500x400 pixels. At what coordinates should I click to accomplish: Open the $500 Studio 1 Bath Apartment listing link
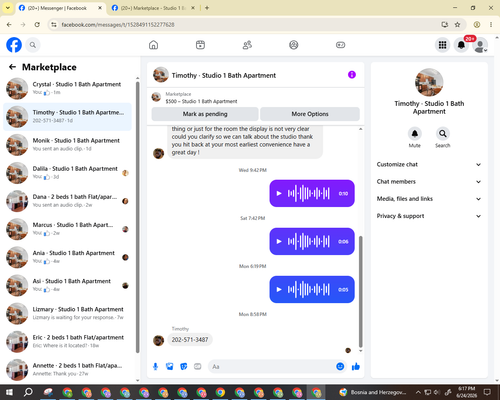tap(201, 101)
